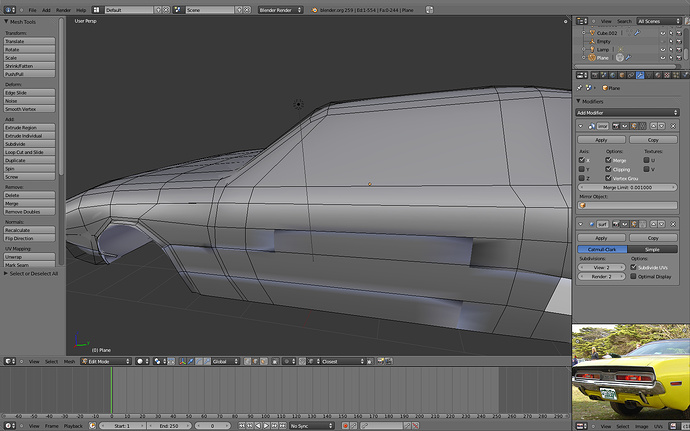Click the record keyframe red button
The width and height of the screenshot is (690, 431).
(345, 426)
